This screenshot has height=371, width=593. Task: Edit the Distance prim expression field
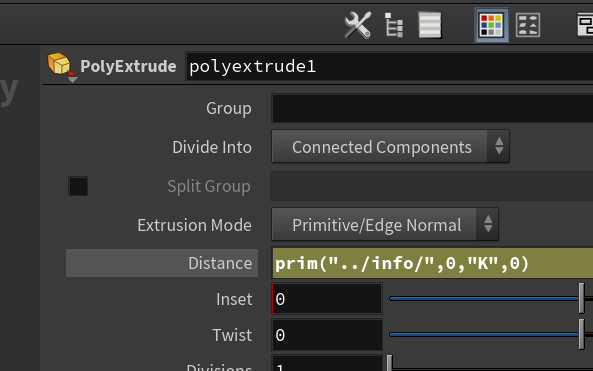[x=433, y=263]
